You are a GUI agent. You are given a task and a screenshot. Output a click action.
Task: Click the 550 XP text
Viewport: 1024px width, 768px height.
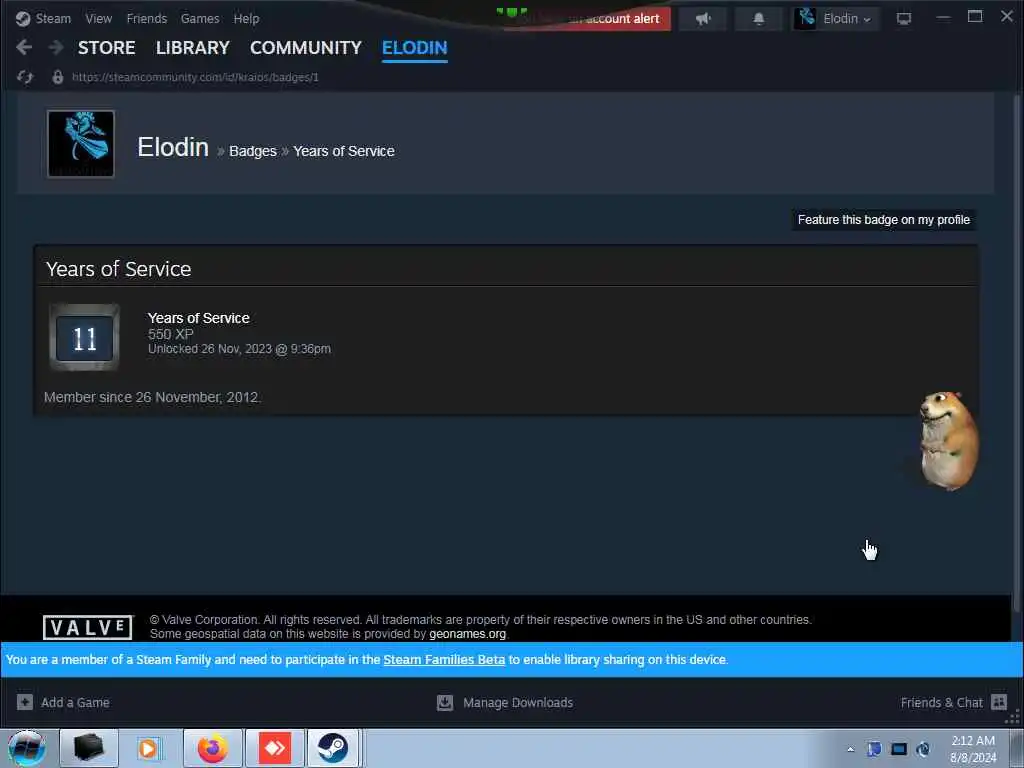pos(170,334)
